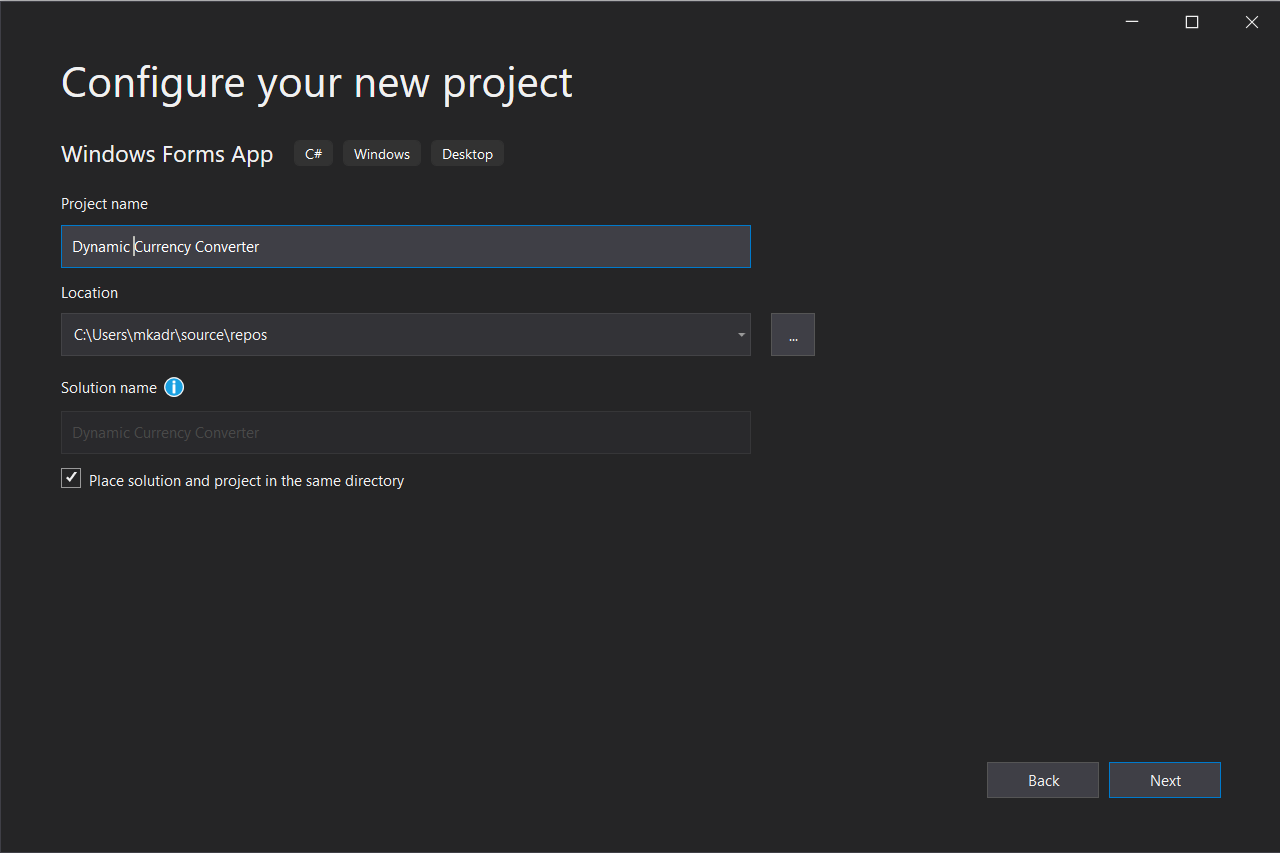Click the Next button
This screenshot has width=1280, height=853.
coord(1165,780)
